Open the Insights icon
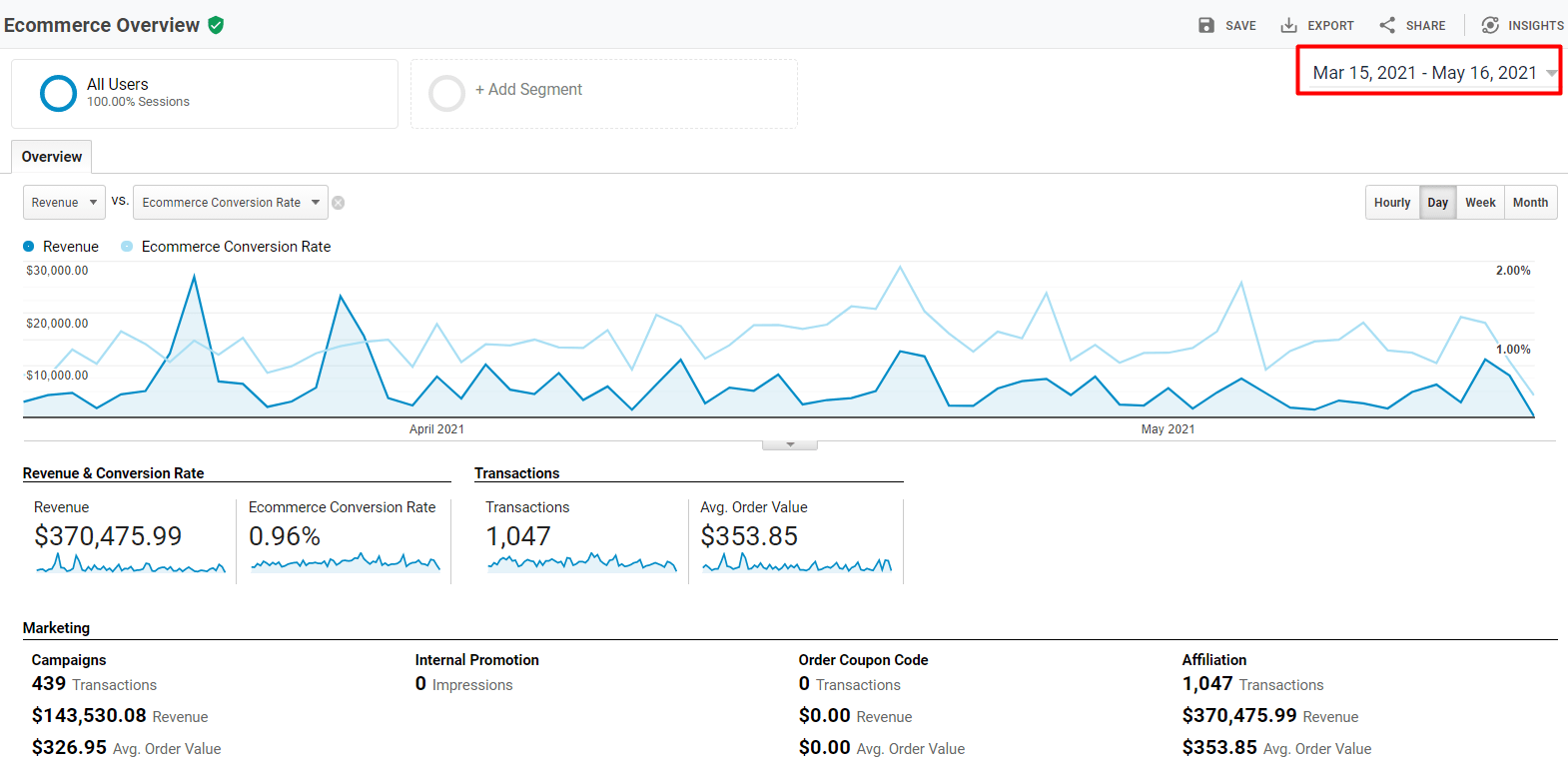The width and height of the screenshot is (1568, 766). (x=1490, y=25)
